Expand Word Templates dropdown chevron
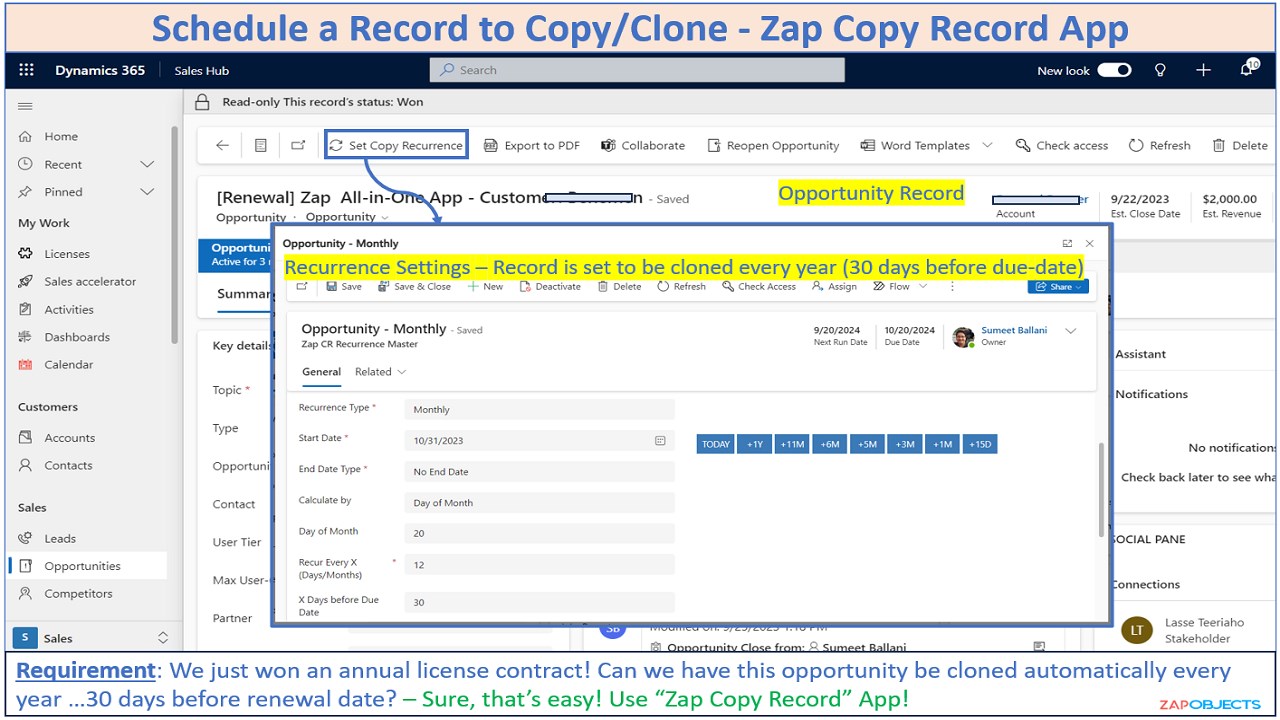Screen dimensions: 1280x720 coord(987,145)
